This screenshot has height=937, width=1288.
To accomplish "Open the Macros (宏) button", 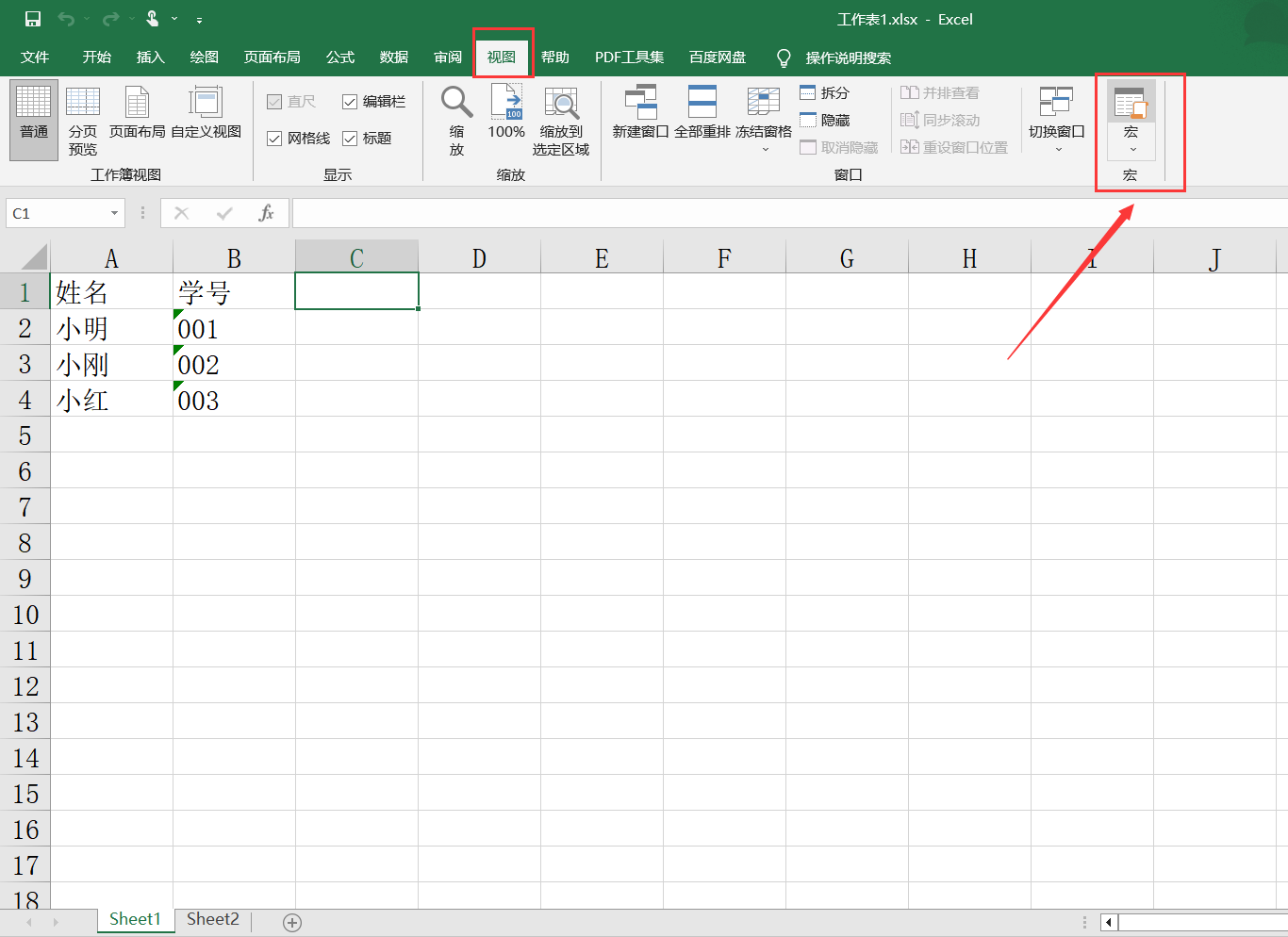I will pyautogui.click(x=1131, y=120).
